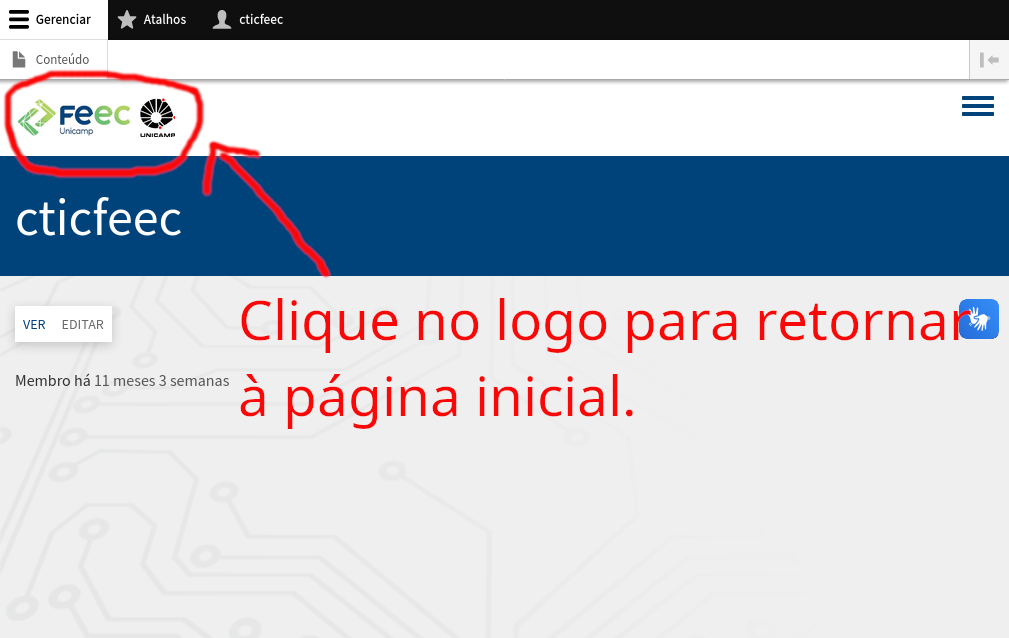Screen dimensions: 1009x638
Task: Switch to the VER tab
Action: coord(34,324)
